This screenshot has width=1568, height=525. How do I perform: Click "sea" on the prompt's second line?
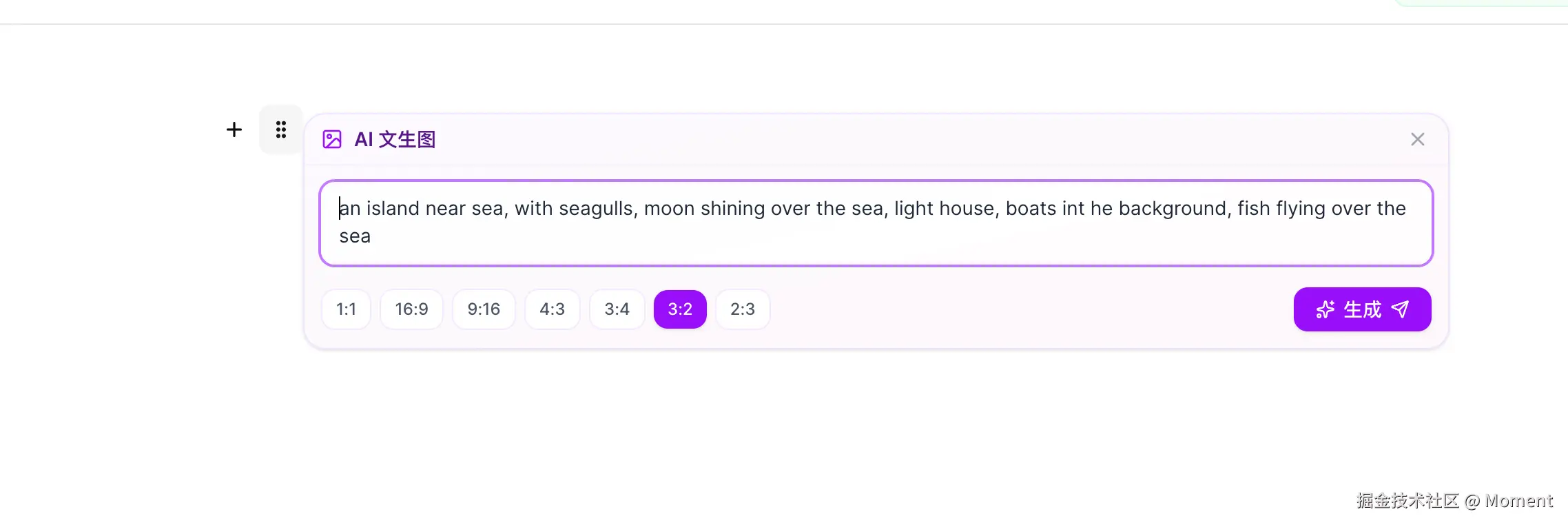click(x=355, y=236)
